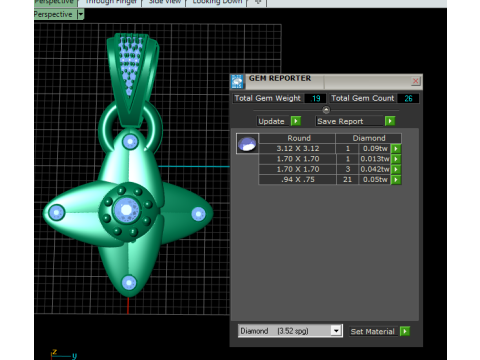Click the Round column header

[x=299, y=138]
